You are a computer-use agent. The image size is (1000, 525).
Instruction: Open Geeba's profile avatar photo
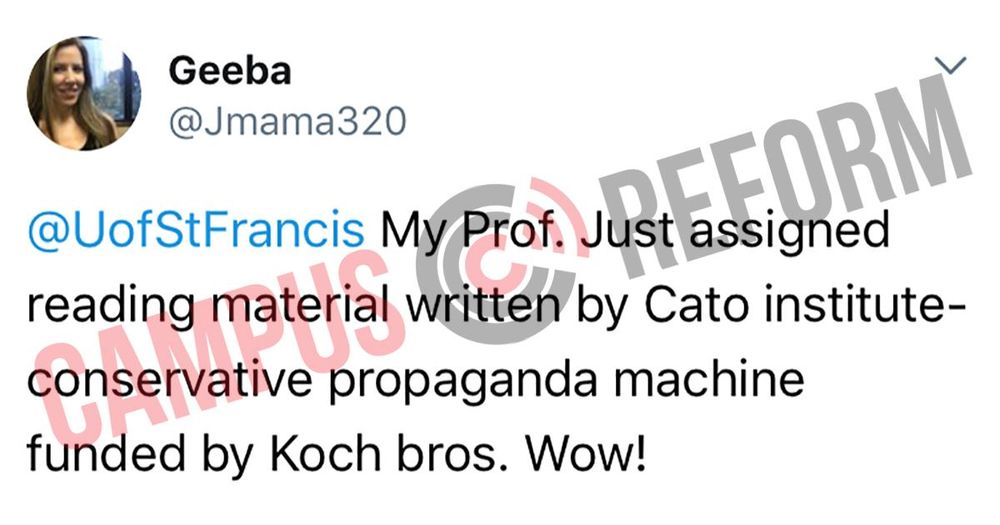(x=84, y=94)
